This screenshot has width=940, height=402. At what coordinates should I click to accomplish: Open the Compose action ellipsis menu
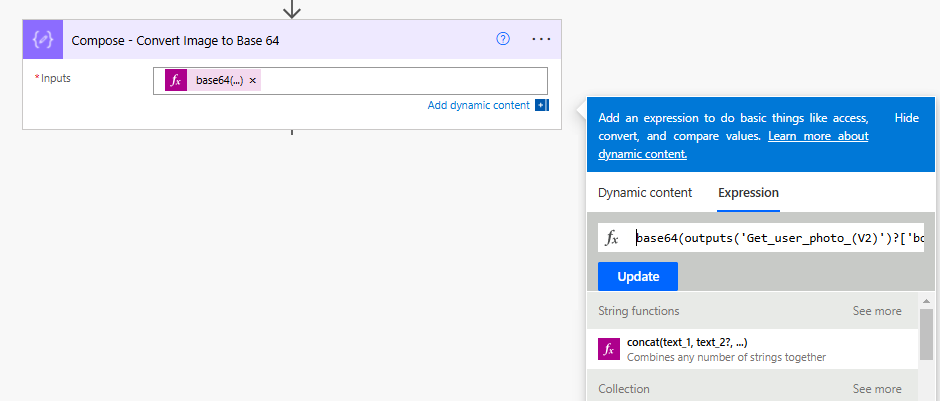pyautogui.click(x=541, y=39)
